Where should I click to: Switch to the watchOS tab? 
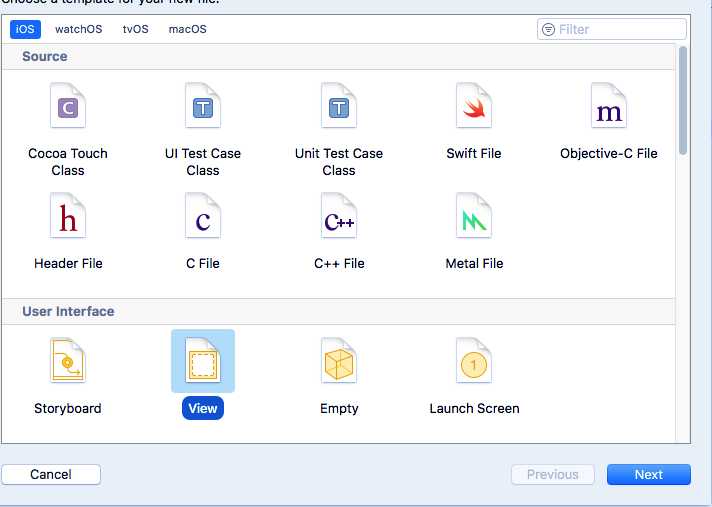[x=79, y=29]
